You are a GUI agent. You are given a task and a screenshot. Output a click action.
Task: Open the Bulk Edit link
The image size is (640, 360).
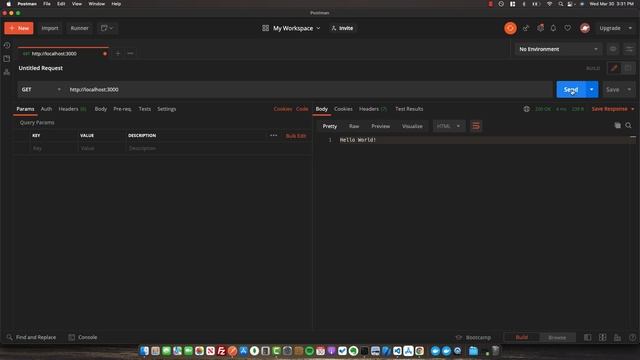[296, 136]
